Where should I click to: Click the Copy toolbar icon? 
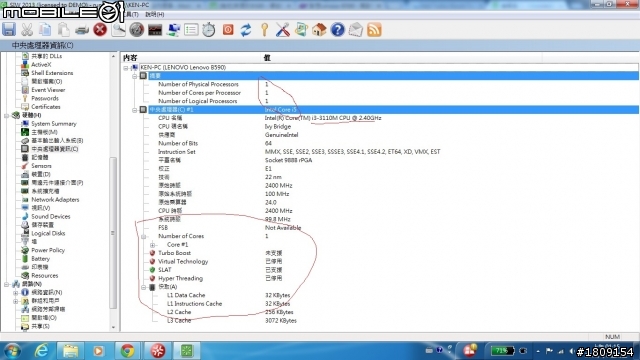pyautogui.click(x=45, y=30)
